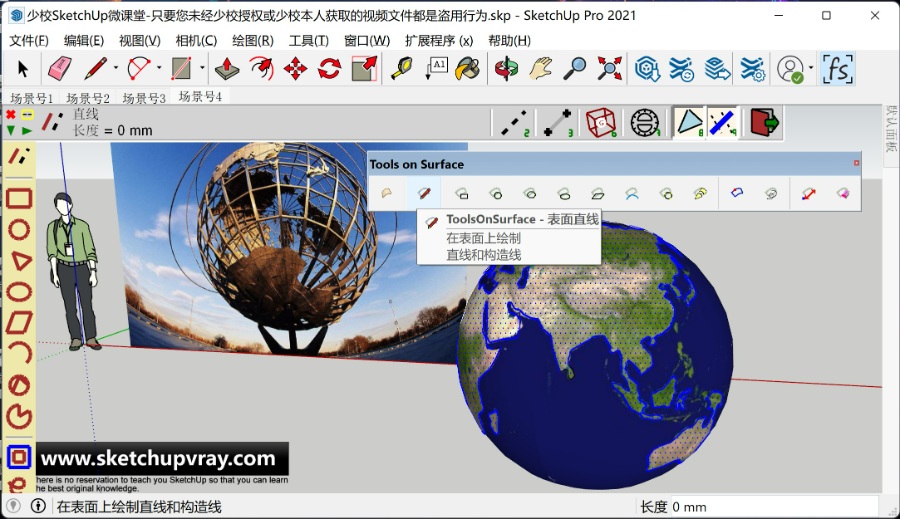
Task: Select the Pan hand tool
Action: click(541, 69)
